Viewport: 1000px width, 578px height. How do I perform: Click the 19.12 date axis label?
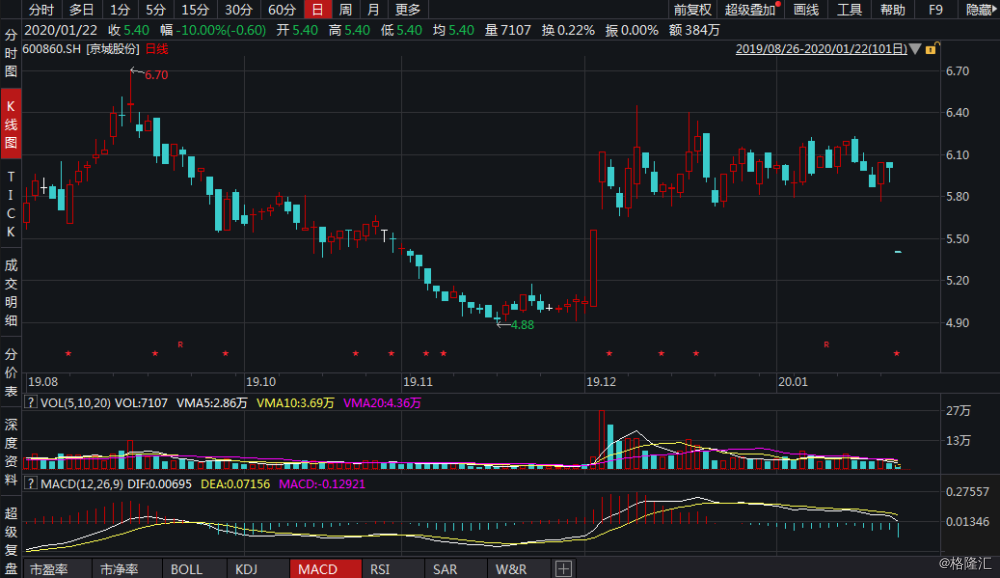[601, 382]
